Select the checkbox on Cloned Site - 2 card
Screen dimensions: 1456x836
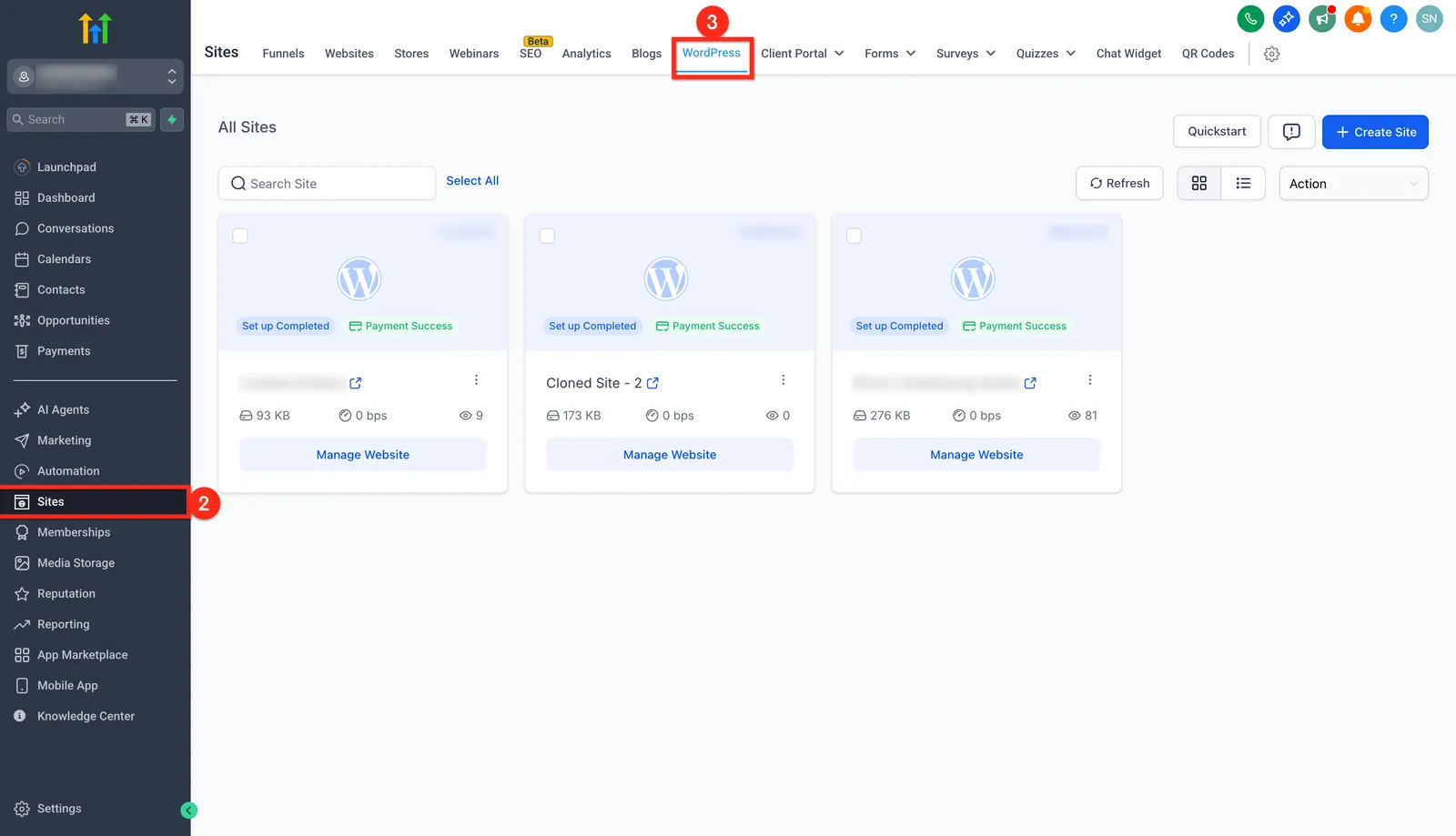point(547,236)
